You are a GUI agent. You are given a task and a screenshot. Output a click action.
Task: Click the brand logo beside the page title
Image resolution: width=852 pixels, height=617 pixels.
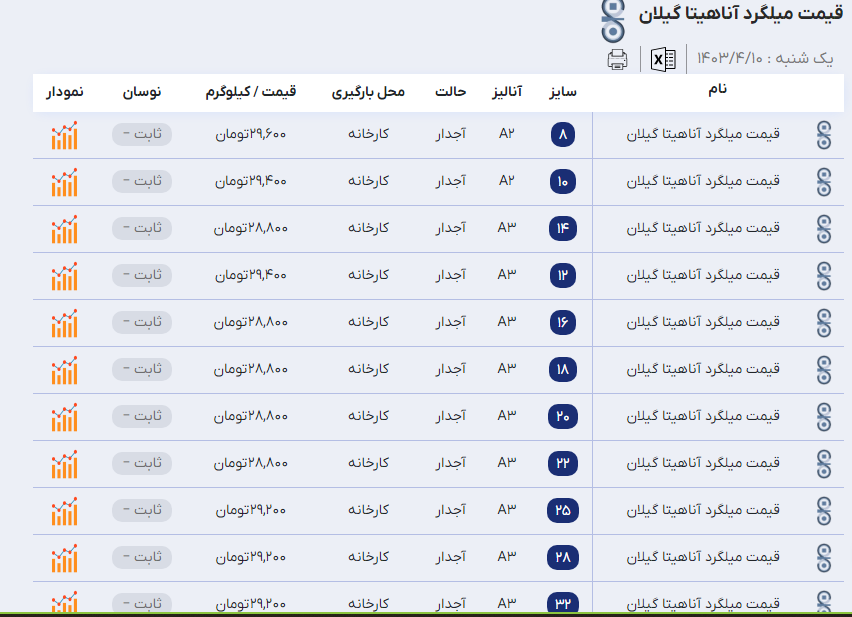click(612, 17)
